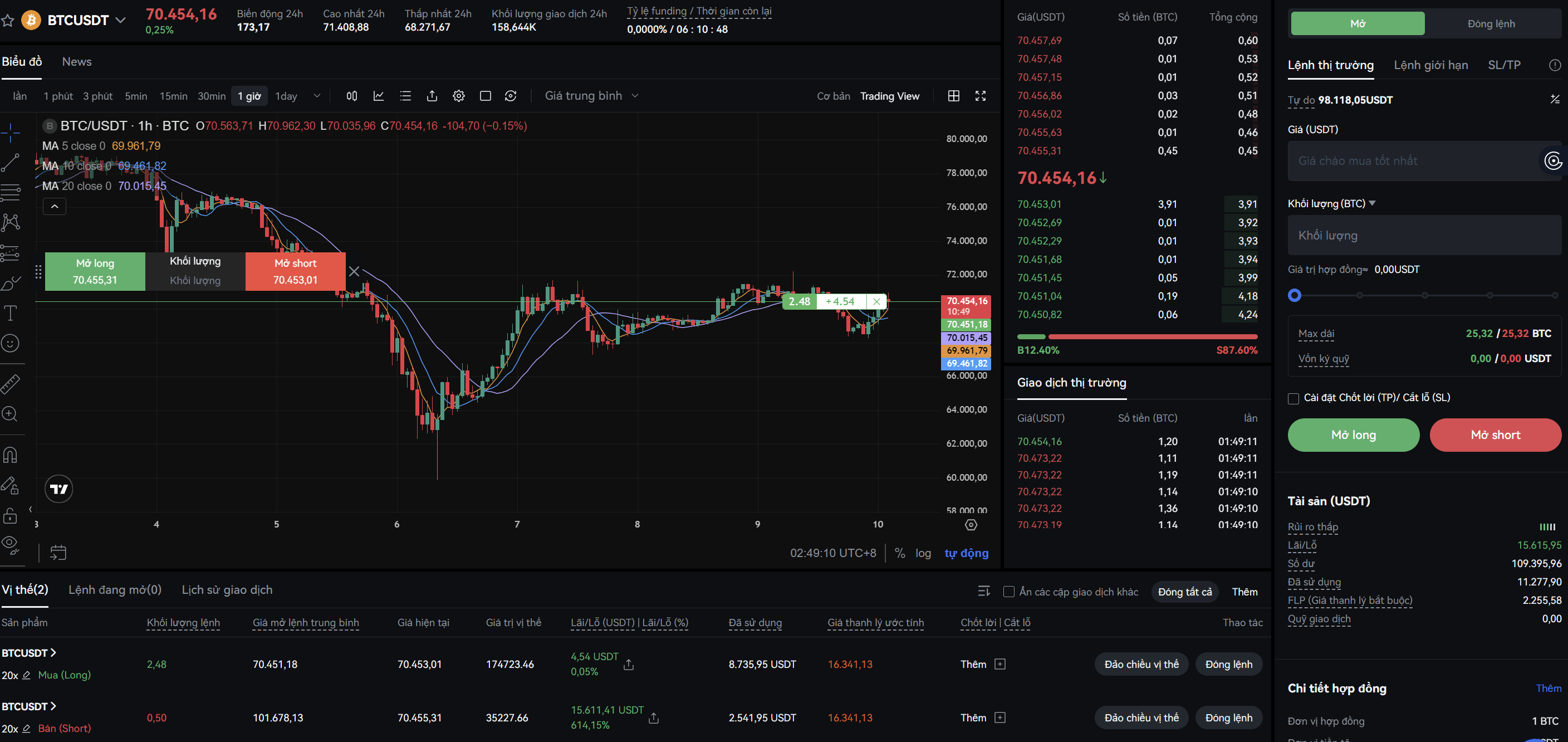Click the Khối lượng order amount input
The image size is (1568, 742).
click(x=1424, y=235)
